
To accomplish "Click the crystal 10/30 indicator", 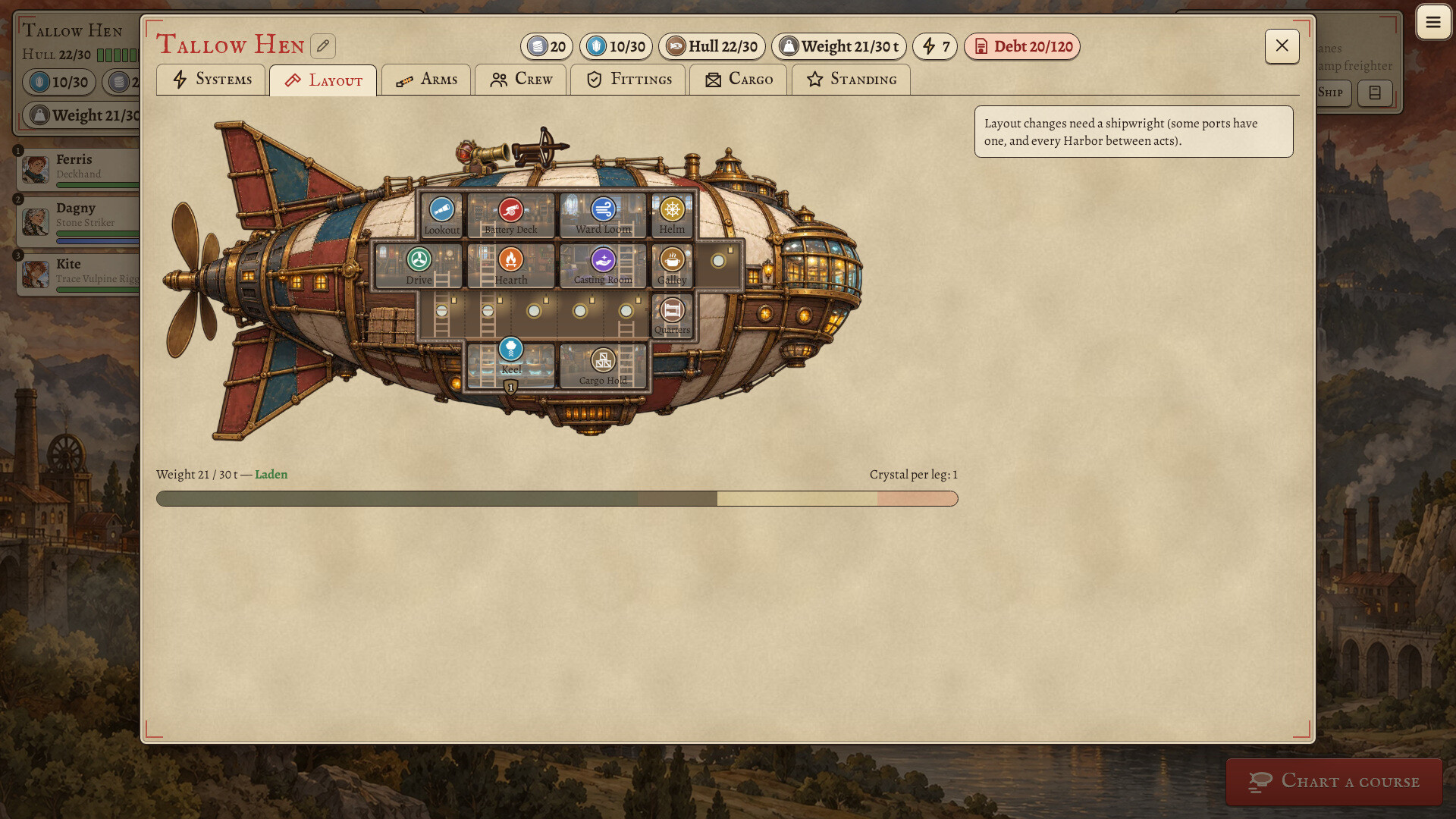I will pyautogui.click(x=617, y=46).
